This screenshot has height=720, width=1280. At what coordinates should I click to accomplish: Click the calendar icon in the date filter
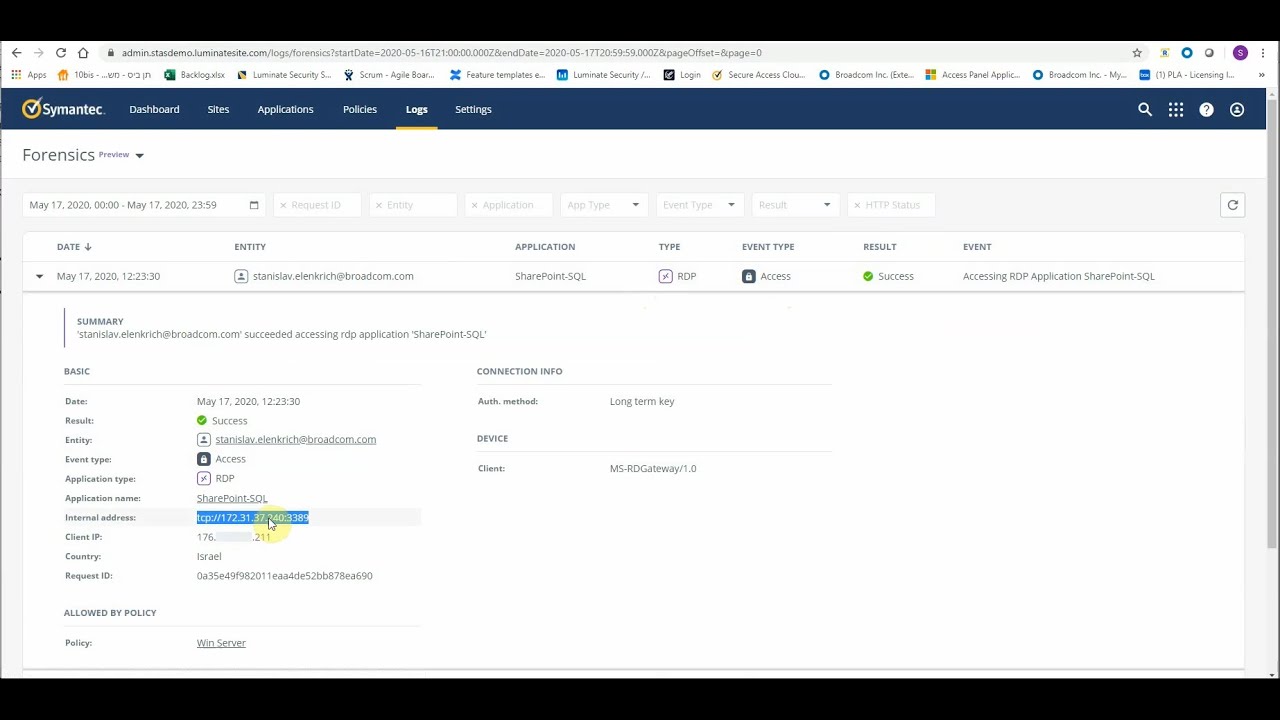(x=254, y=205)
